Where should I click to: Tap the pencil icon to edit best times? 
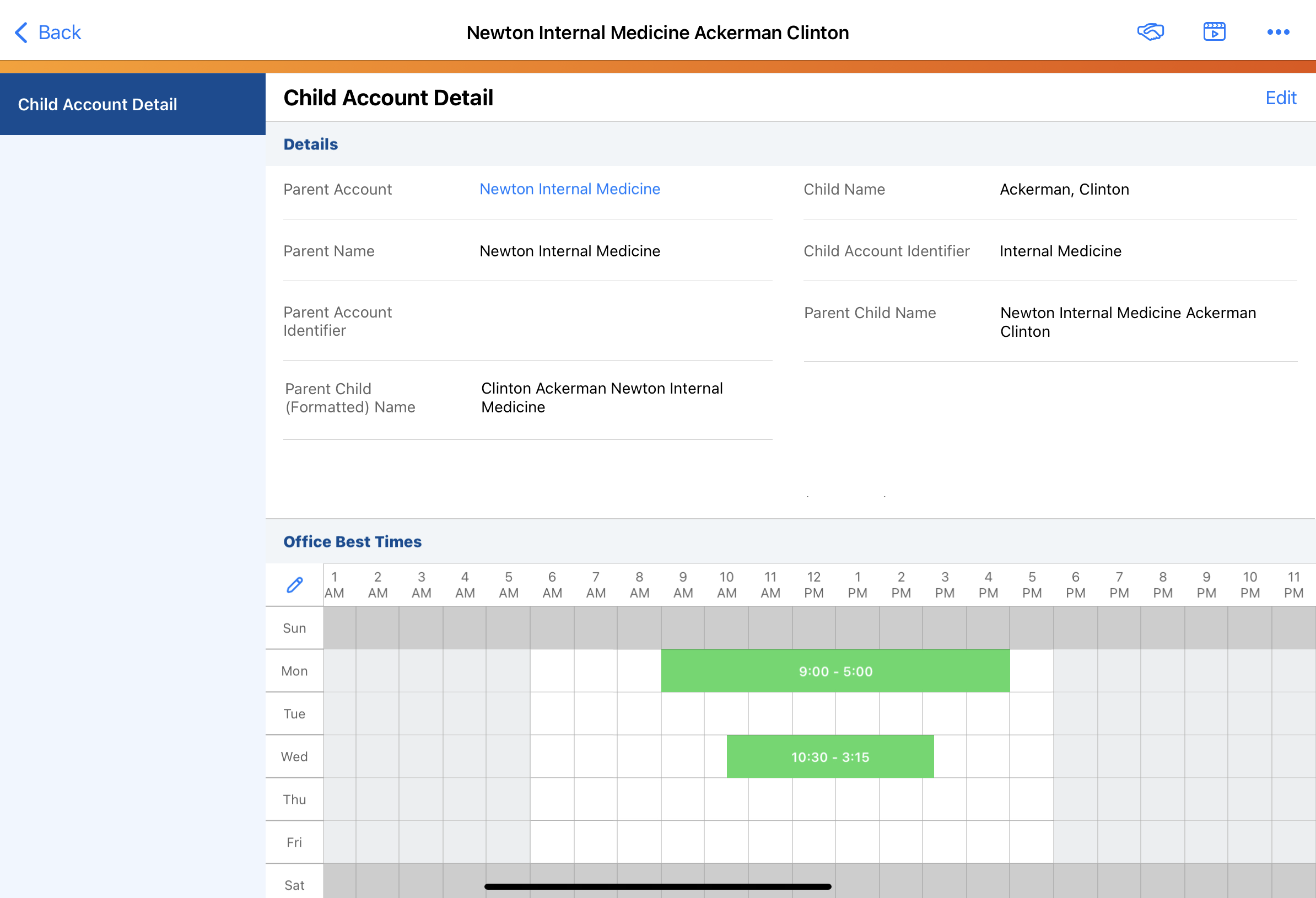pos(294,585)
